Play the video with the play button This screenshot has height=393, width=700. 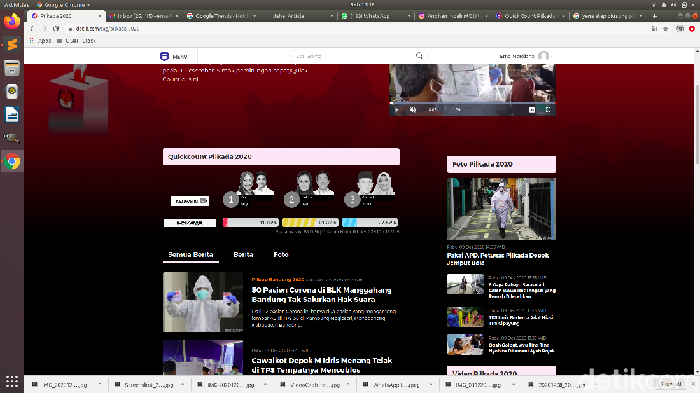pos(396,109)
